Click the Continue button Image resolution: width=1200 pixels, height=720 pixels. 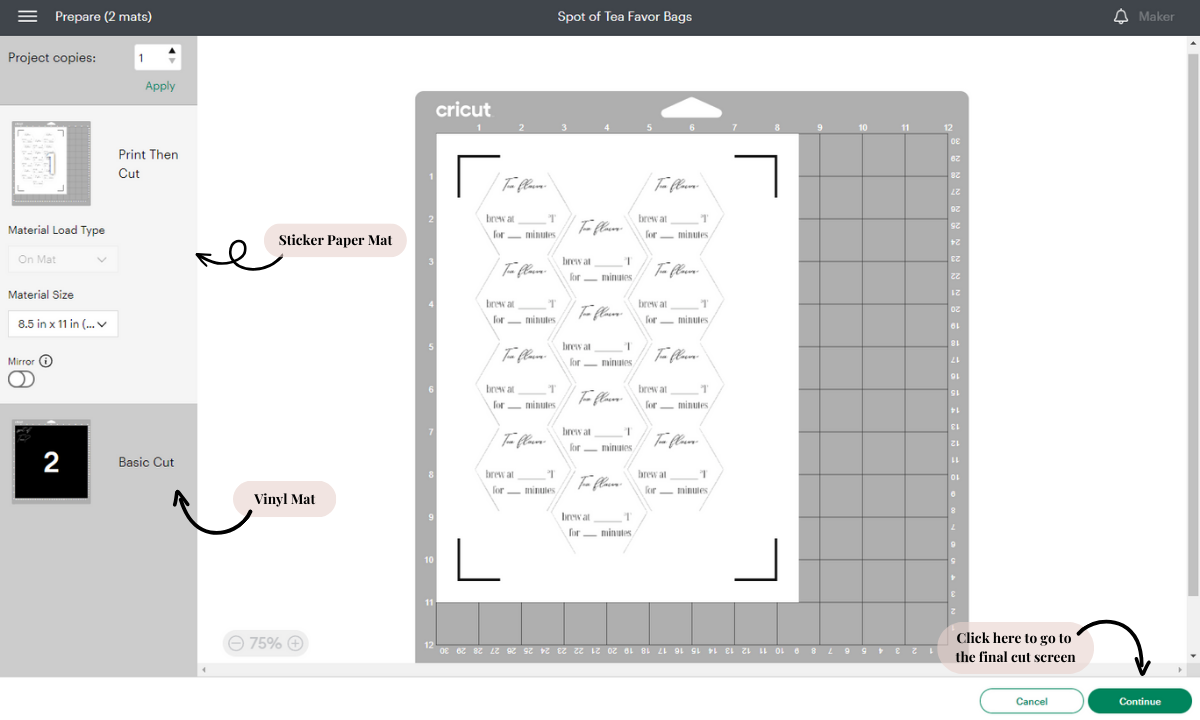coord(1140,701)
